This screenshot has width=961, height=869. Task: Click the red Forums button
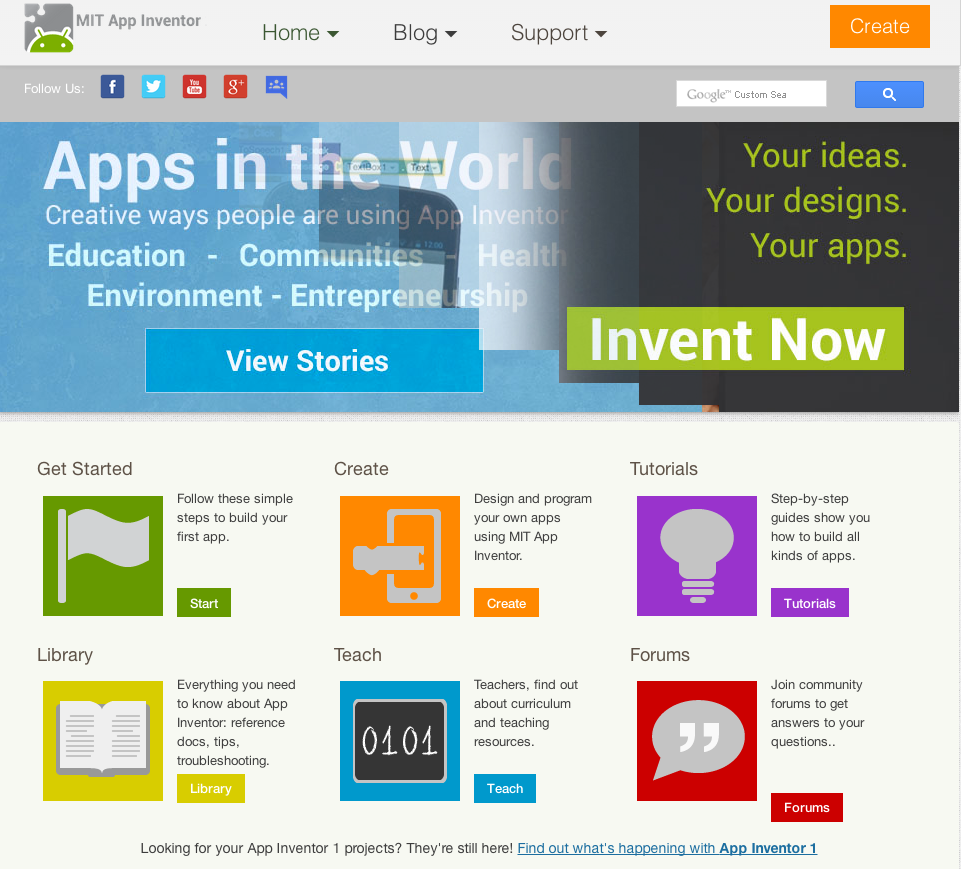(x=807, y=807)
